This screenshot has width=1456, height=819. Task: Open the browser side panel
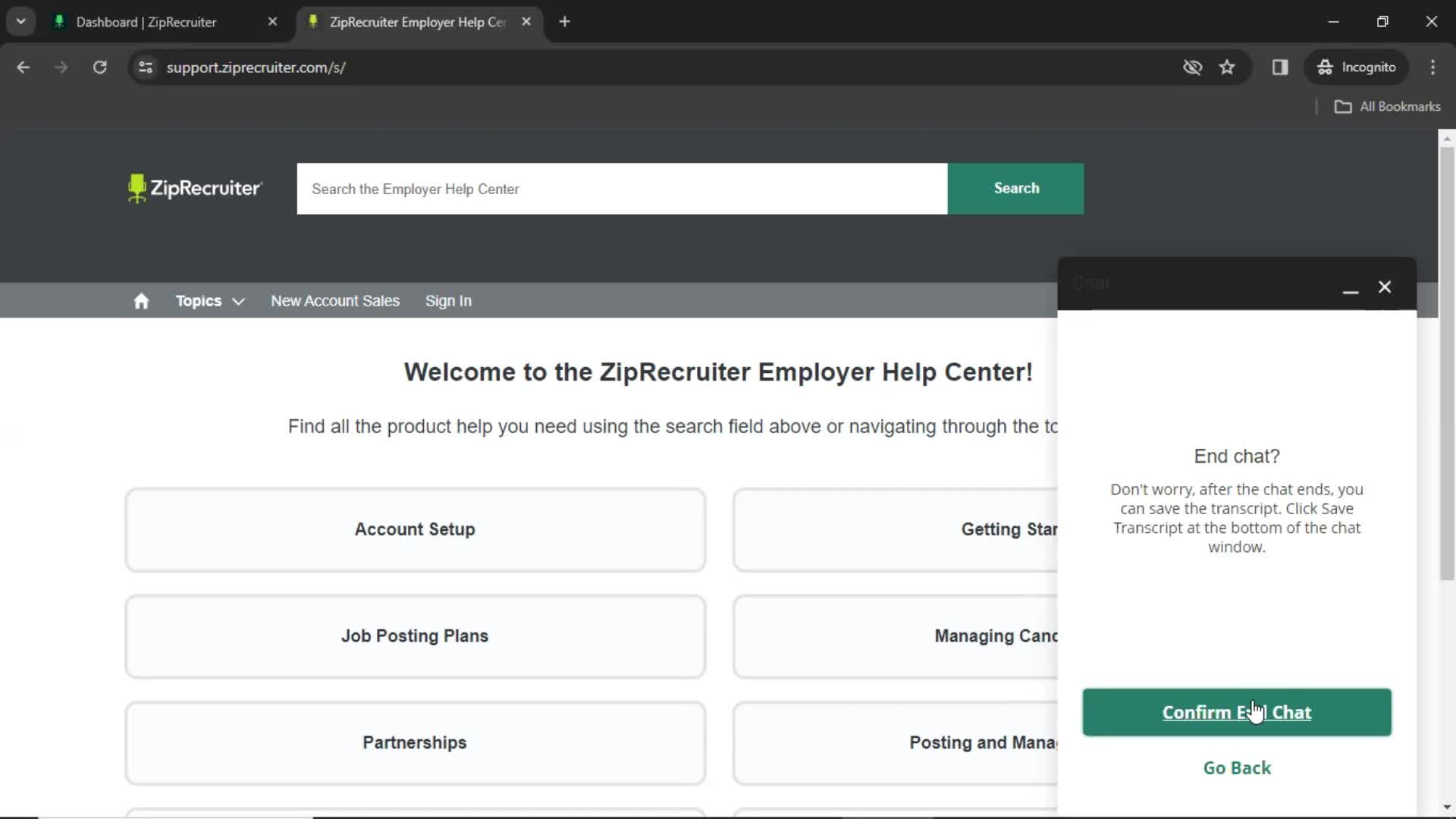[x=1280, y=67]
